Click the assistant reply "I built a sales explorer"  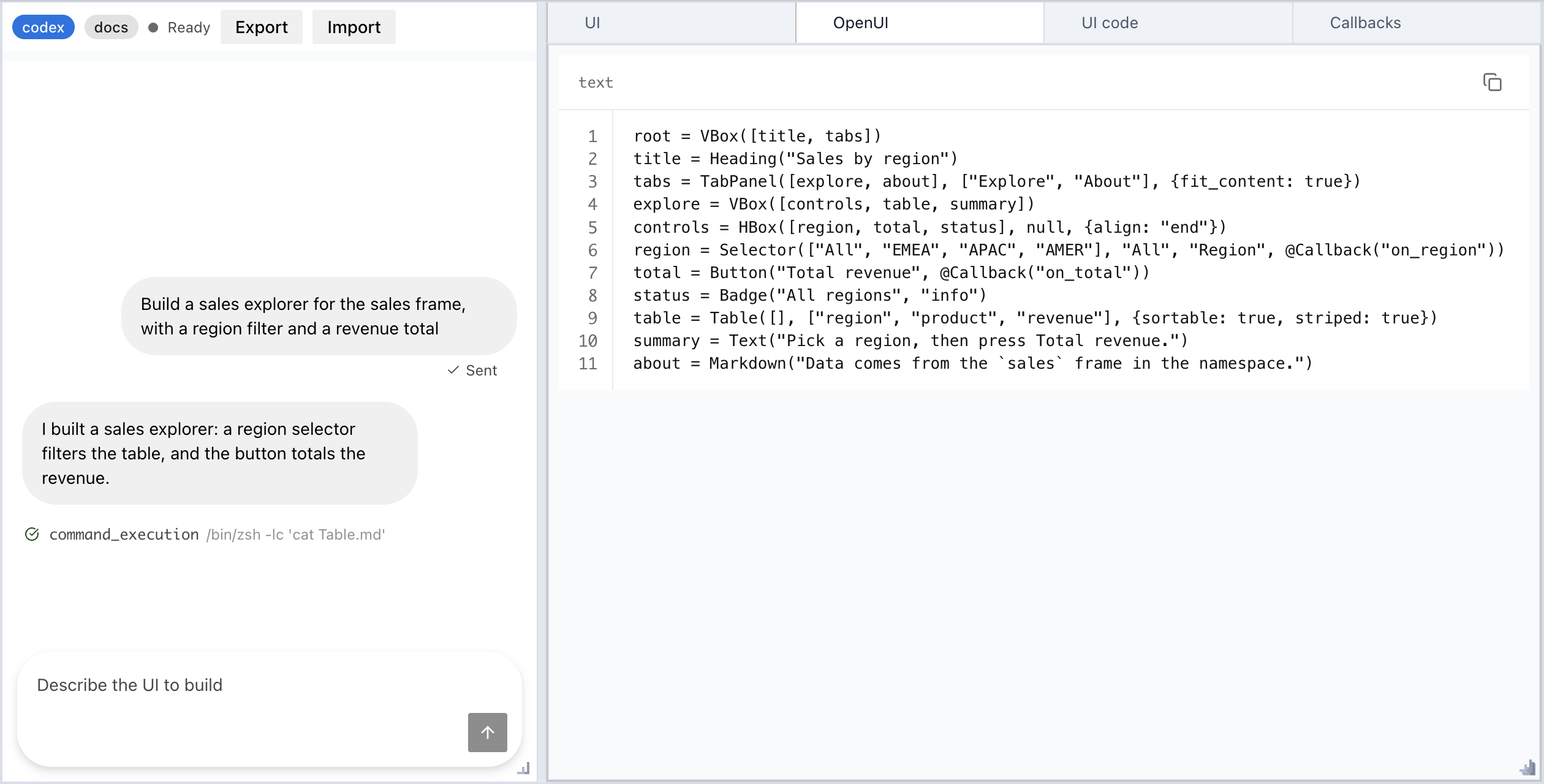220,453
